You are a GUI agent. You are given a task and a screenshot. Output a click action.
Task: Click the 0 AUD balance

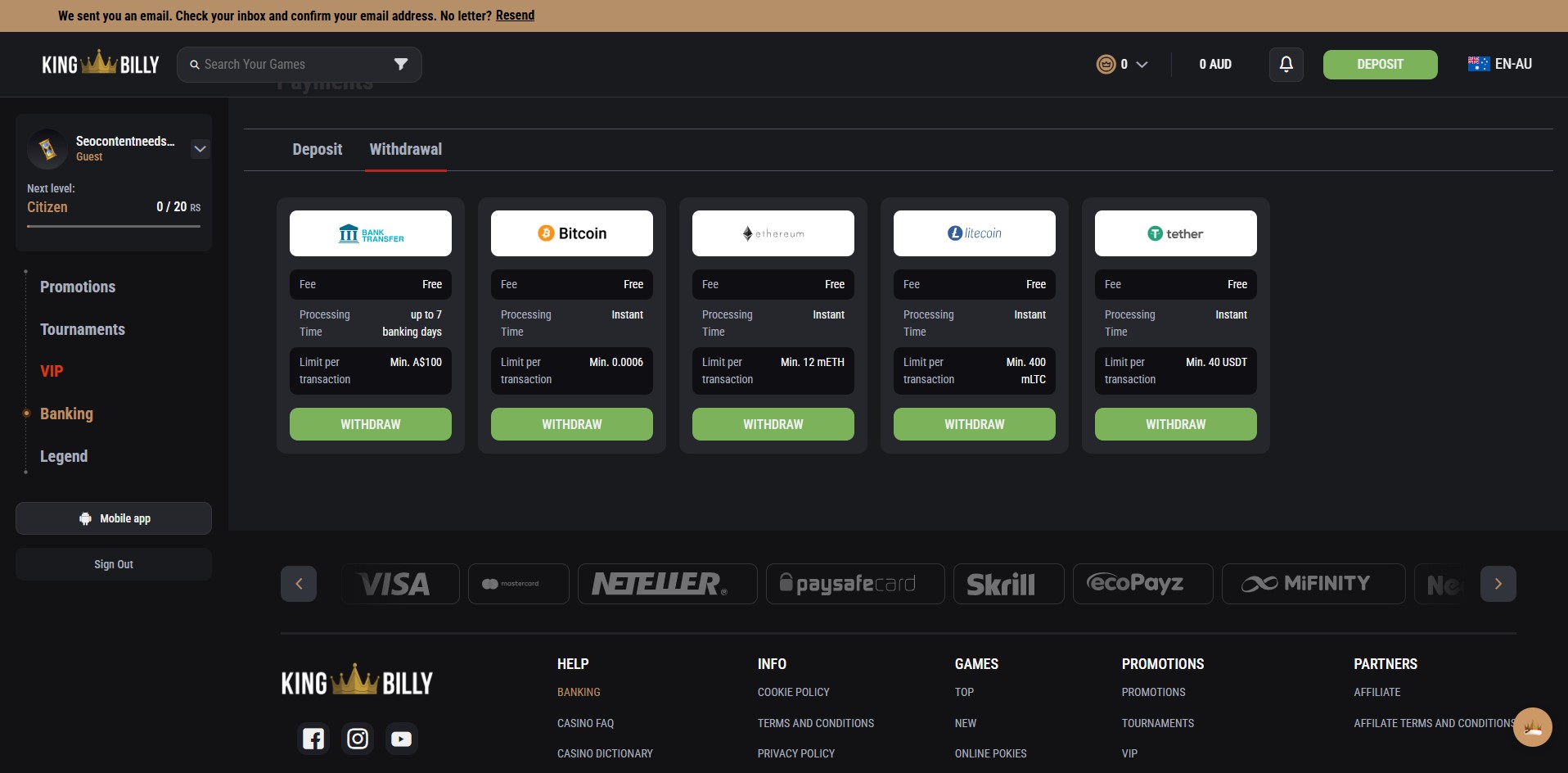pyautogui.click(x=1215, y=64)
